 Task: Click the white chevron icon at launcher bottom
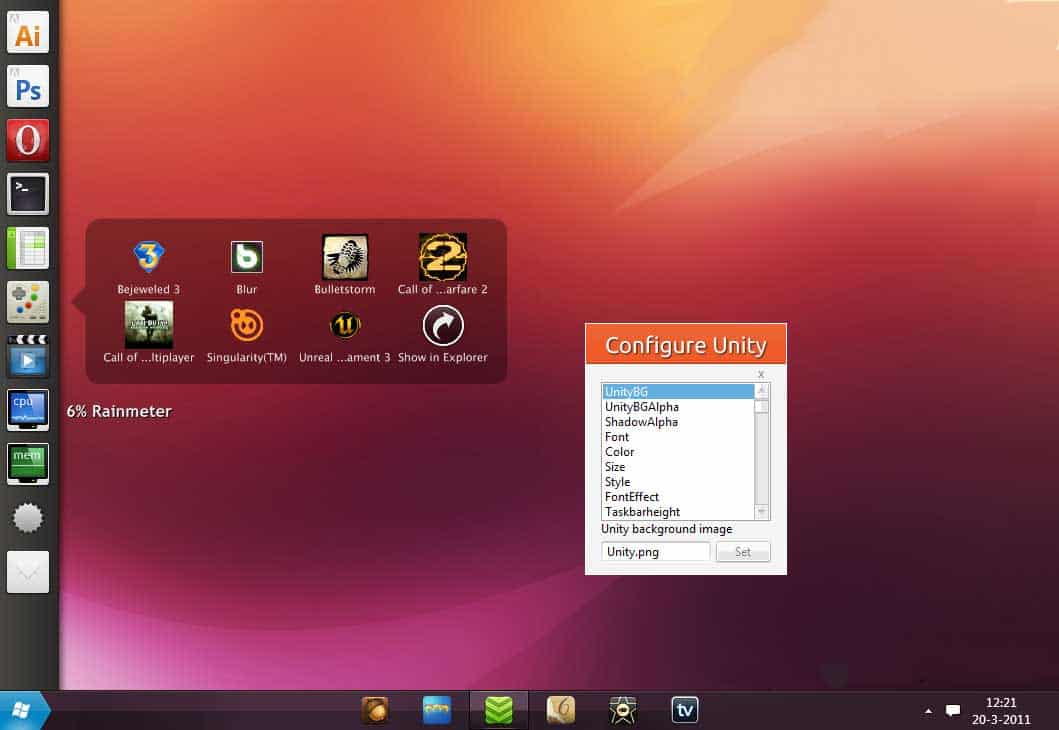[x=28, y=572]
